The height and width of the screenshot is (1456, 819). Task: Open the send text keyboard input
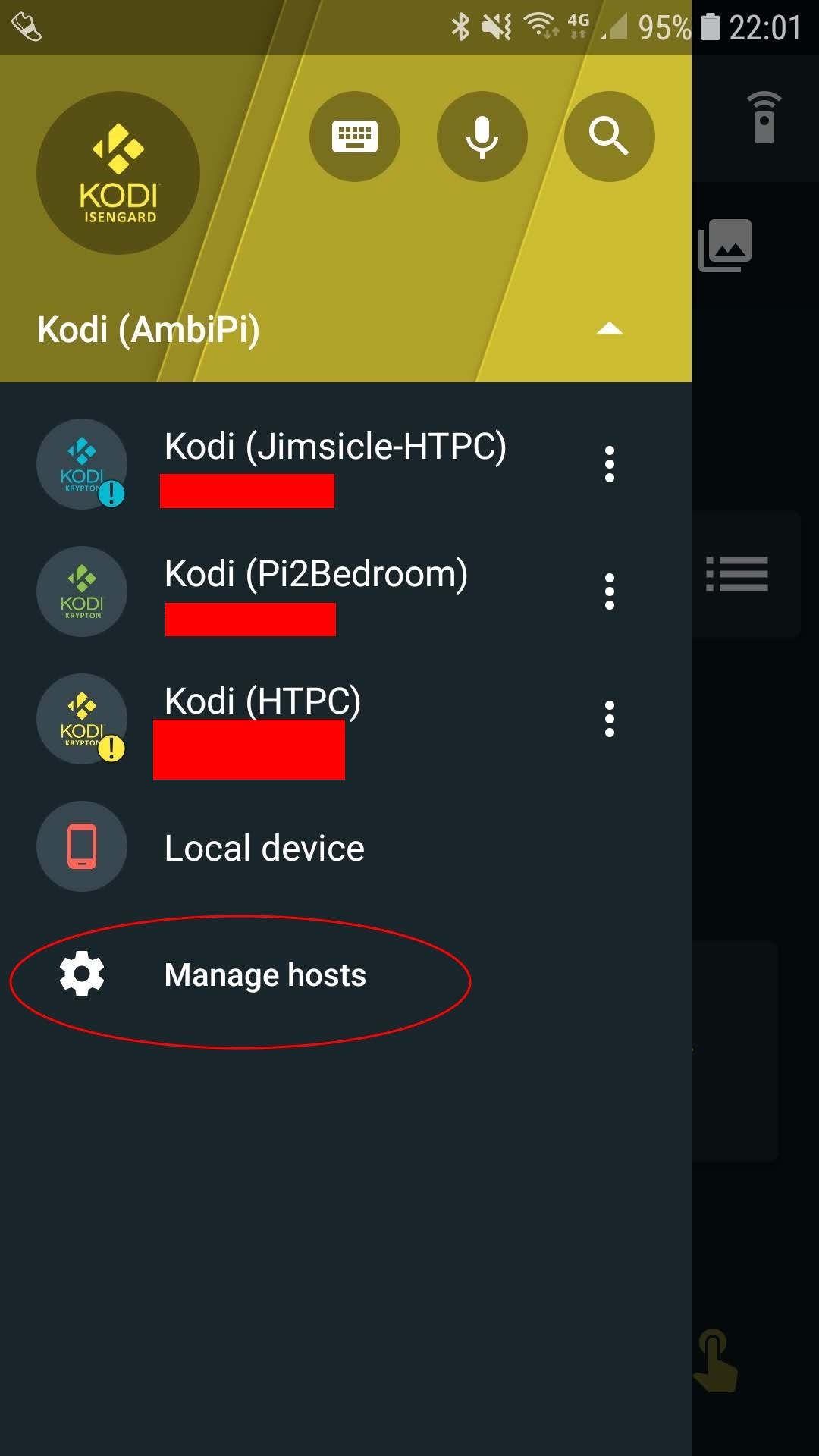pos(355,135)
